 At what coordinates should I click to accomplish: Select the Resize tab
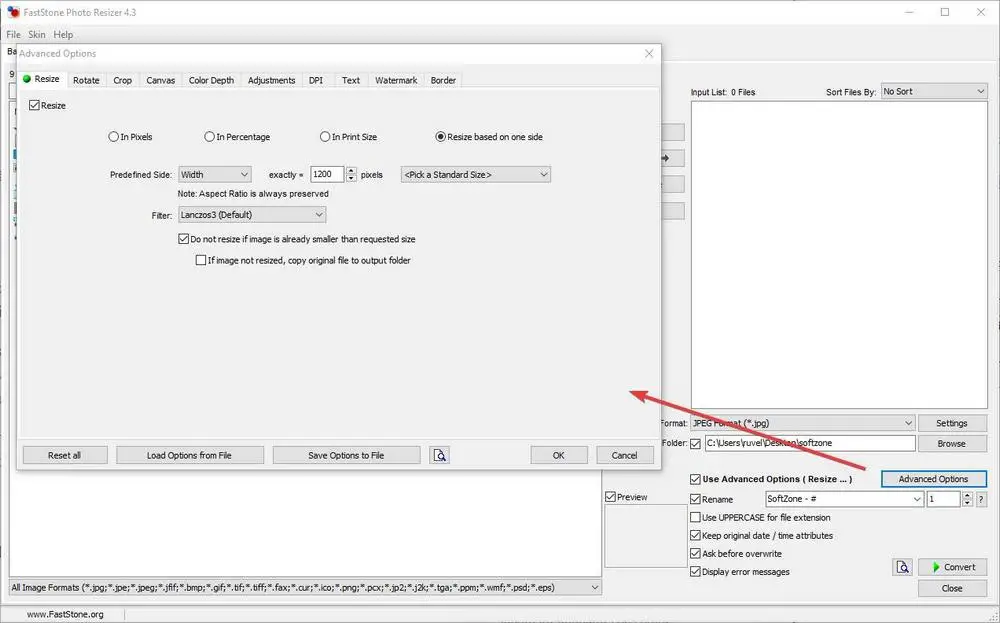coord(41,79)
